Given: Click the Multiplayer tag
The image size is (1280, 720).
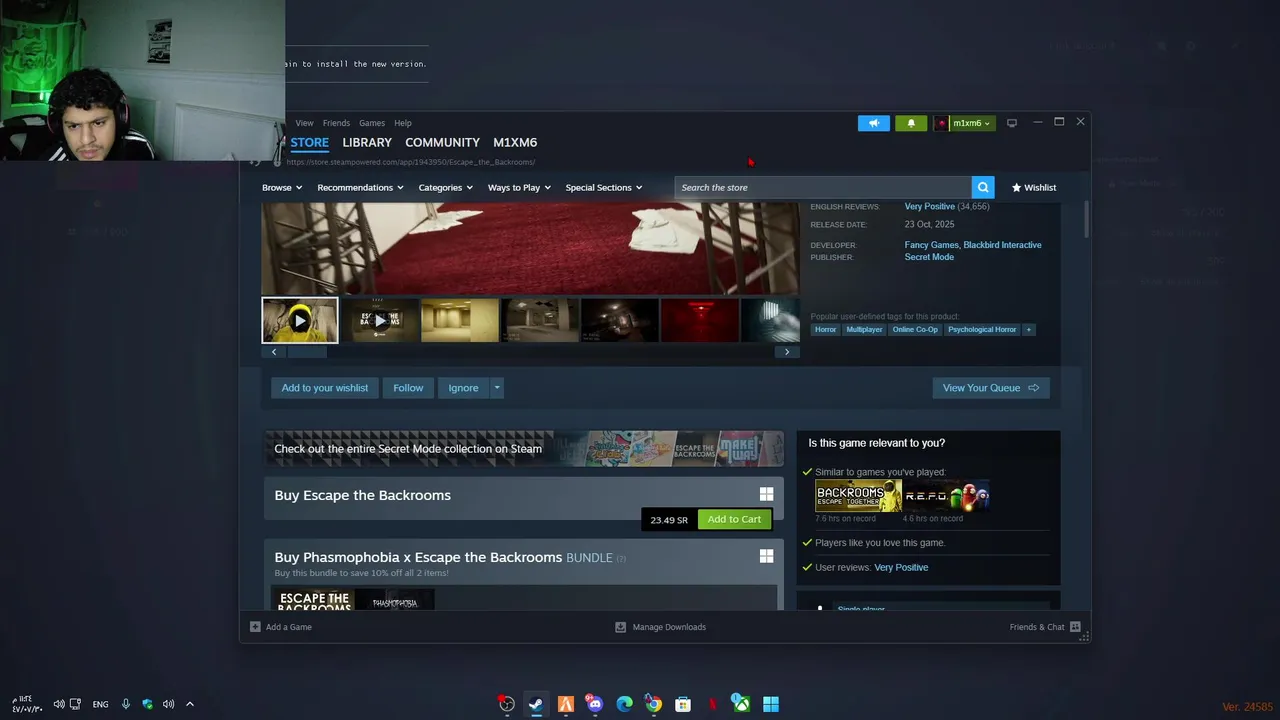Looking at the screenshot, I should [x=864, y=329].
